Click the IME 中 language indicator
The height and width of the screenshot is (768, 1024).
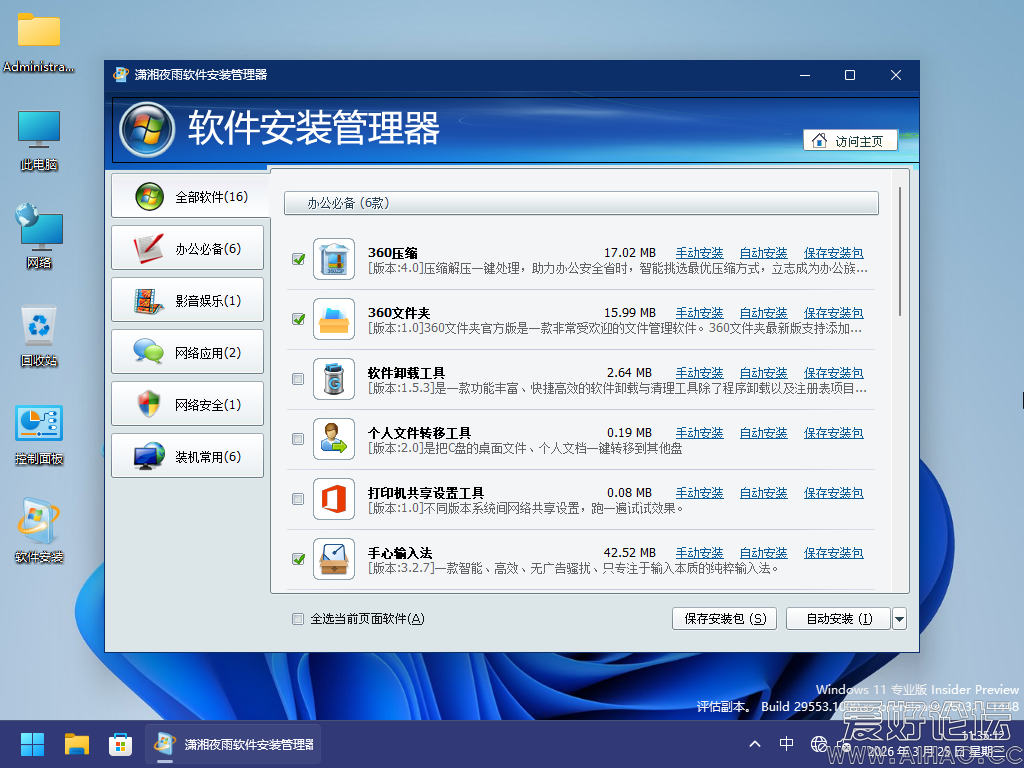click(x=786, y=743)
